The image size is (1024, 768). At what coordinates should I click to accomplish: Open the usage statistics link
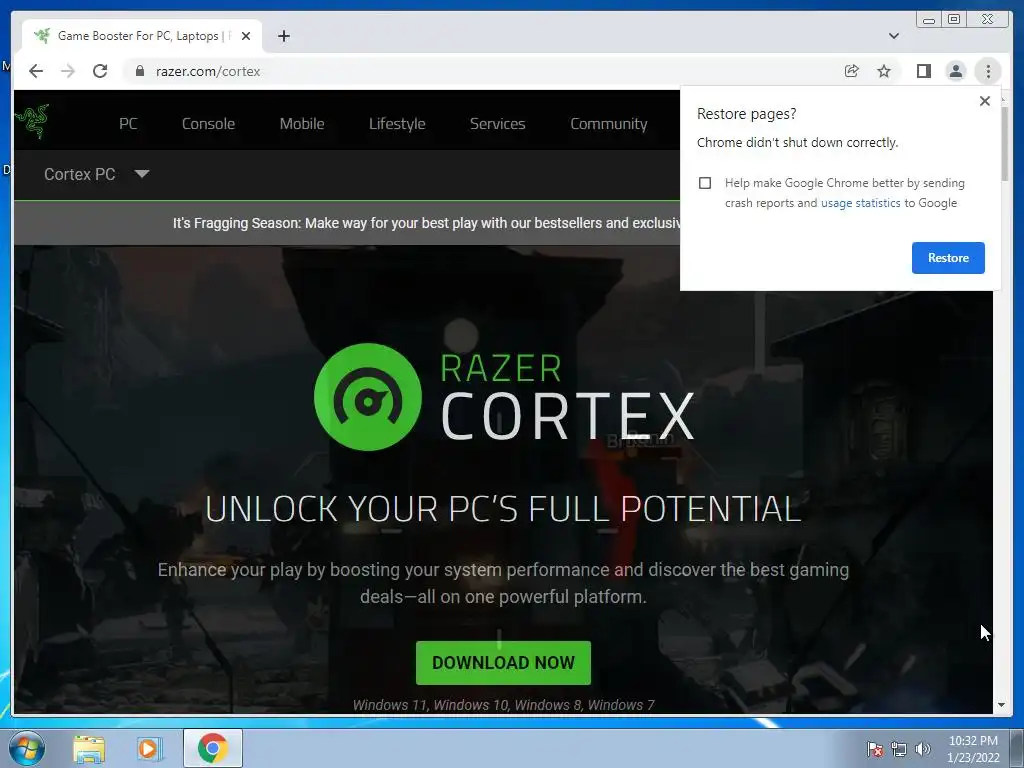click(861, 203)
